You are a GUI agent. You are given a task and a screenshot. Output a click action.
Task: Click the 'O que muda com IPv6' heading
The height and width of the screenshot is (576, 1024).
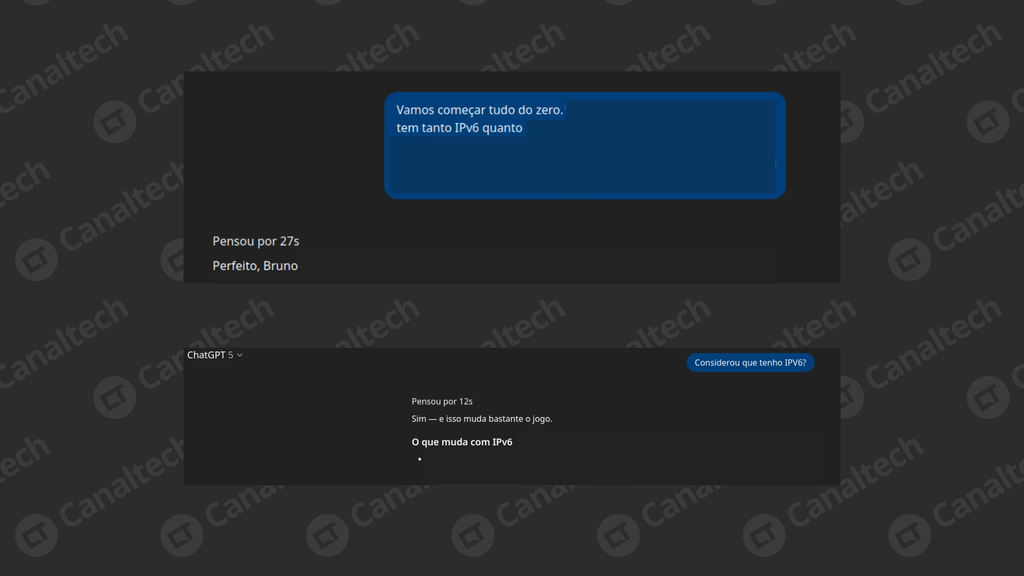point(462,442)
